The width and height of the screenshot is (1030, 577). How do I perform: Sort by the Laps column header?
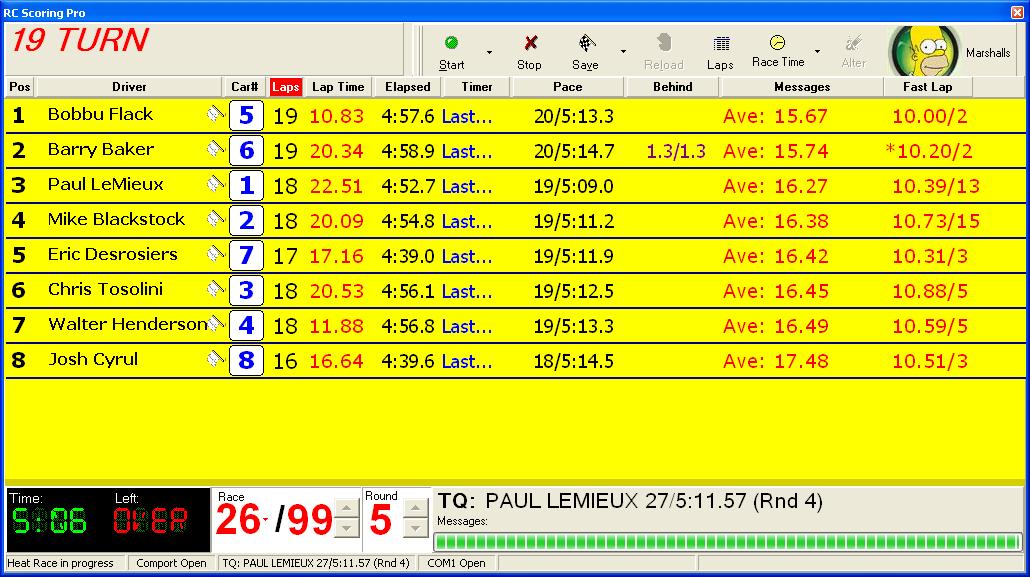(285, 87)
